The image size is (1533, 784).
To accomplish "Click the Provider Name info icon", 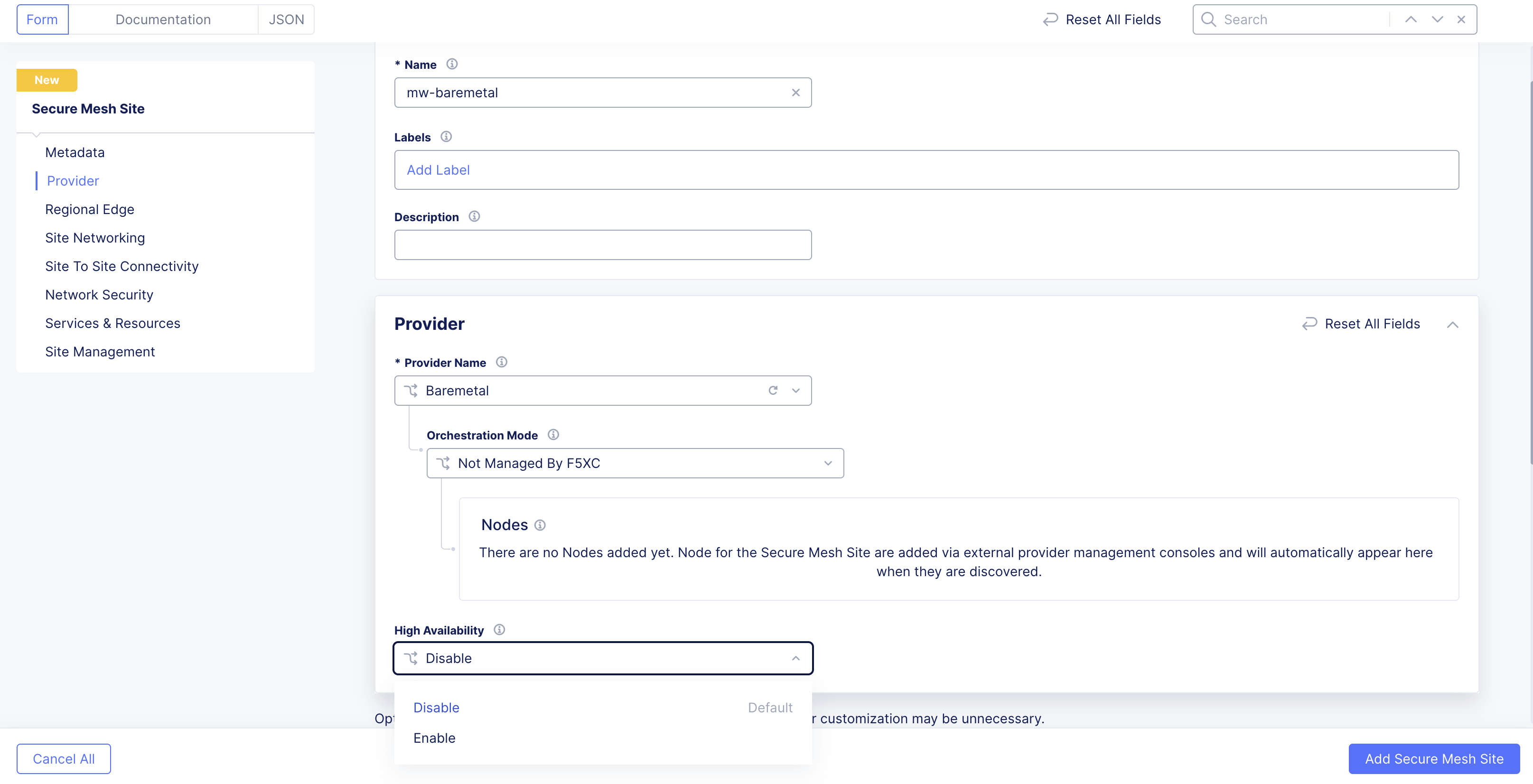I will coord(501,362).
